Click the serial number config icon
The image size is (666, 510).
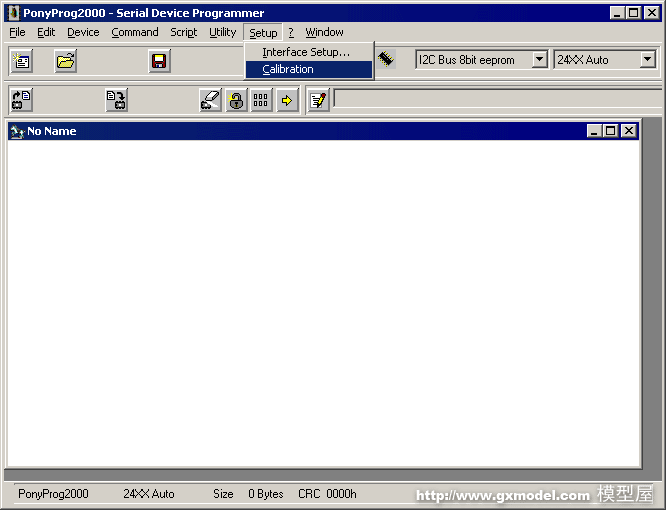[x=261, y=100]
